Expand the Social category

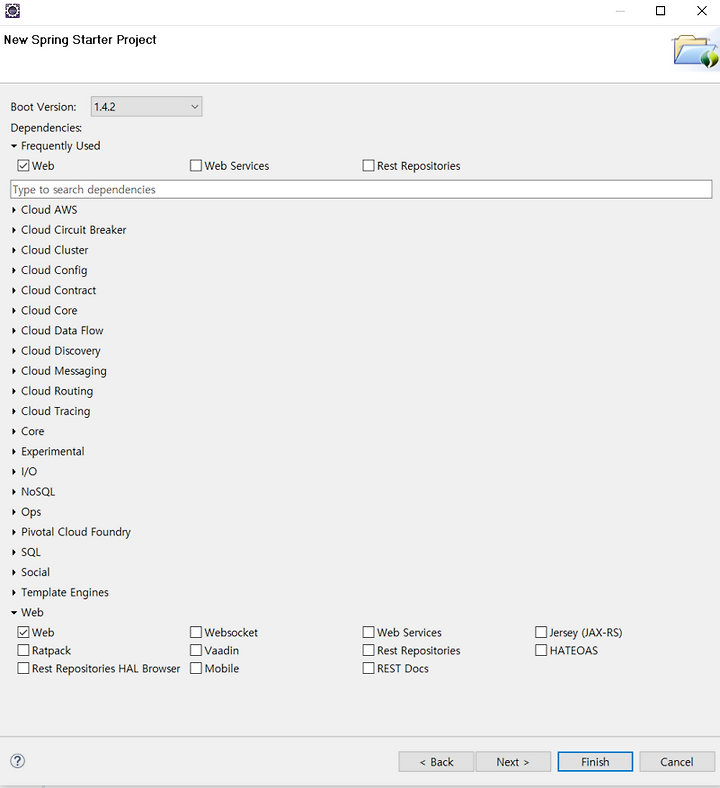(x=14, y=572)
